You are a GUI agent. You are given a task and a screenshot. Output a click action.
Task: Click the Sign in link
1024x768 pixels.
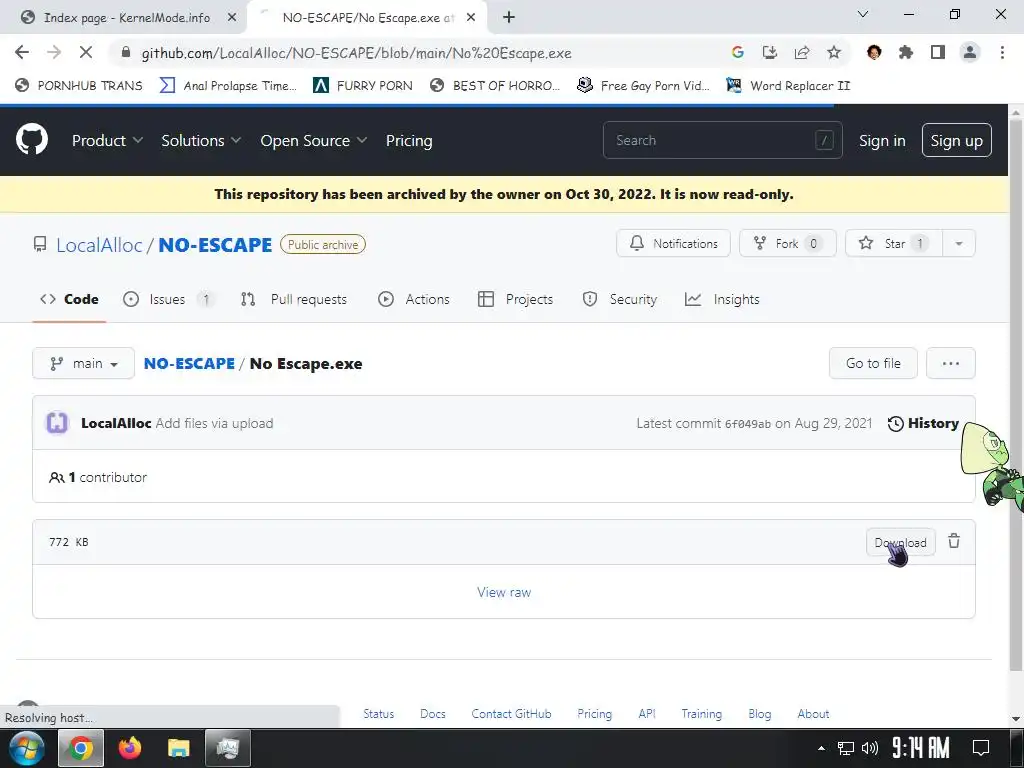[882, 140]
